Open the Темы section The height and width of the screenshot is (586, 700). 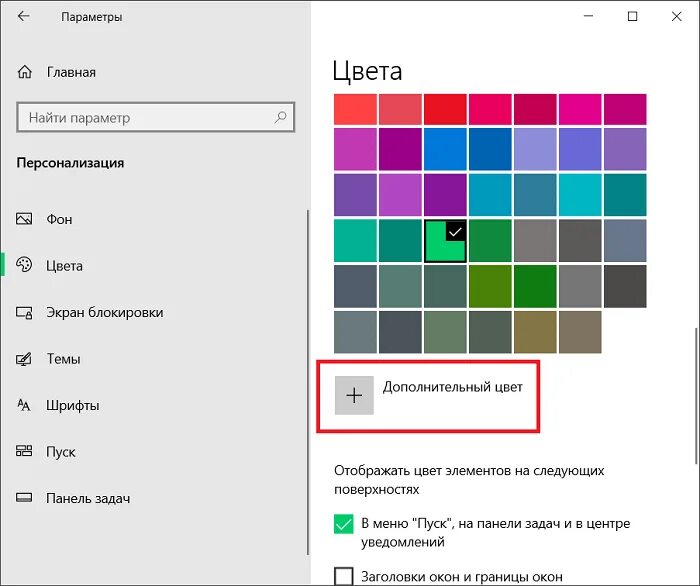(x=63, y=359)
